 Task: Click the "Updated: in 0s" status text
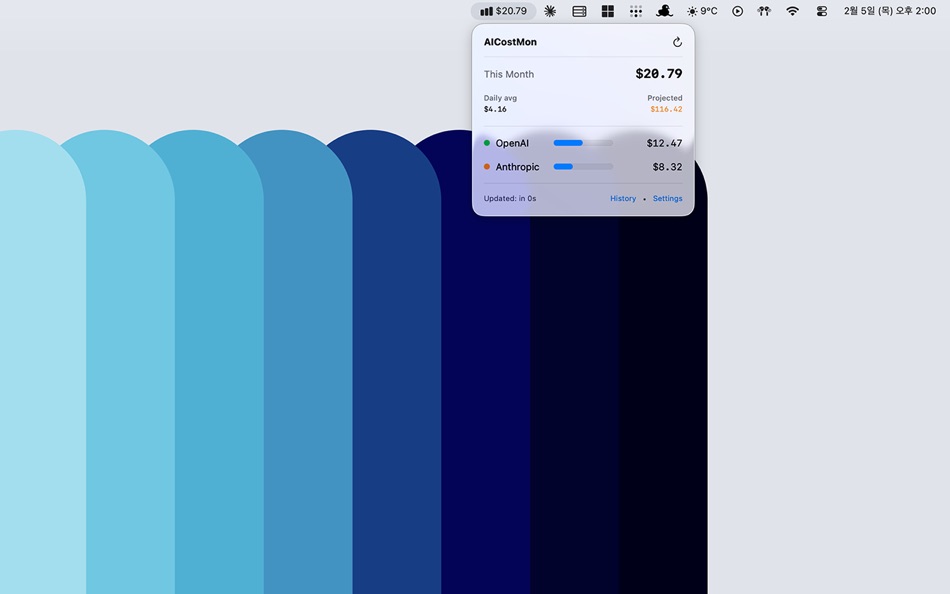510,198
